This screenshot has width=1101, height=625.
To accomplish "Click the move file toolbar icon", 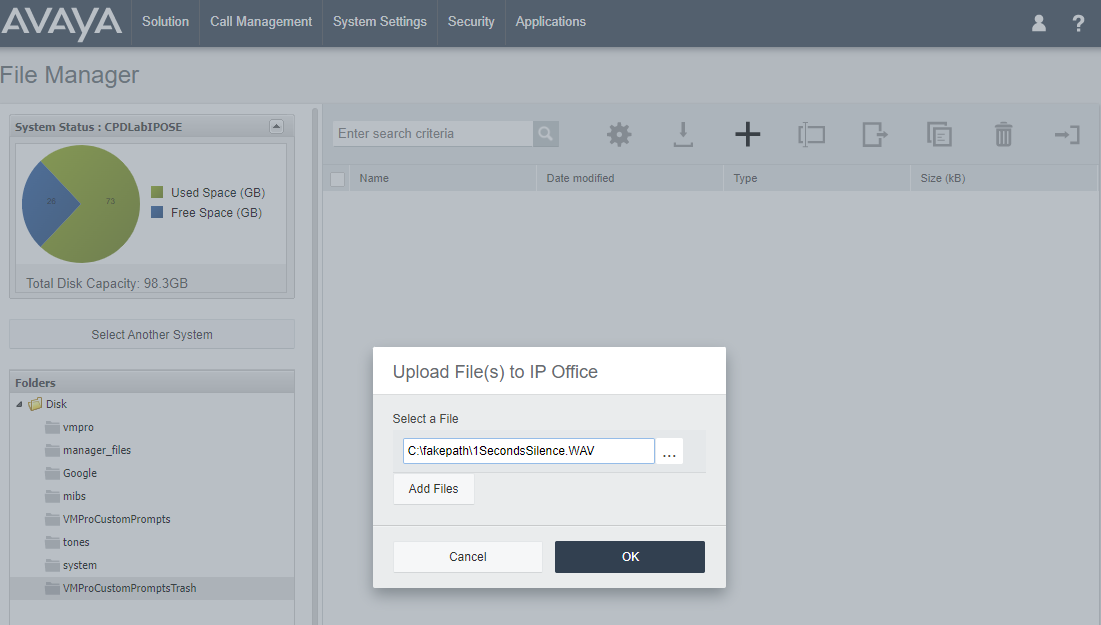I will tap(875, 134).
